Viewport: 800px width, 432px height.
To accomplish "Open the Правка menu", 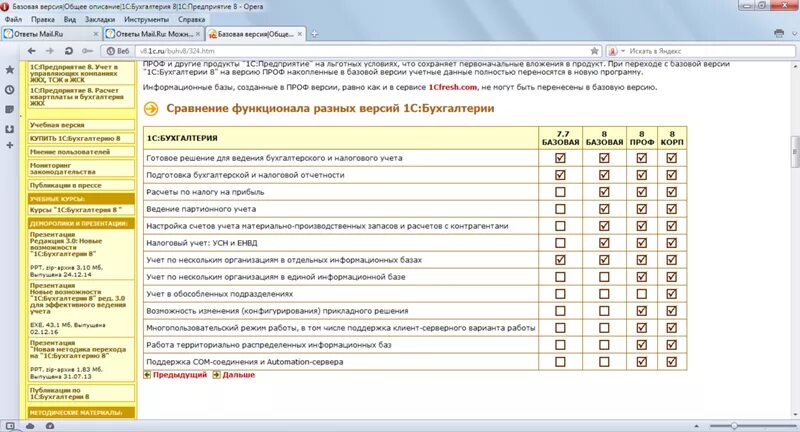I will [42, 19].
